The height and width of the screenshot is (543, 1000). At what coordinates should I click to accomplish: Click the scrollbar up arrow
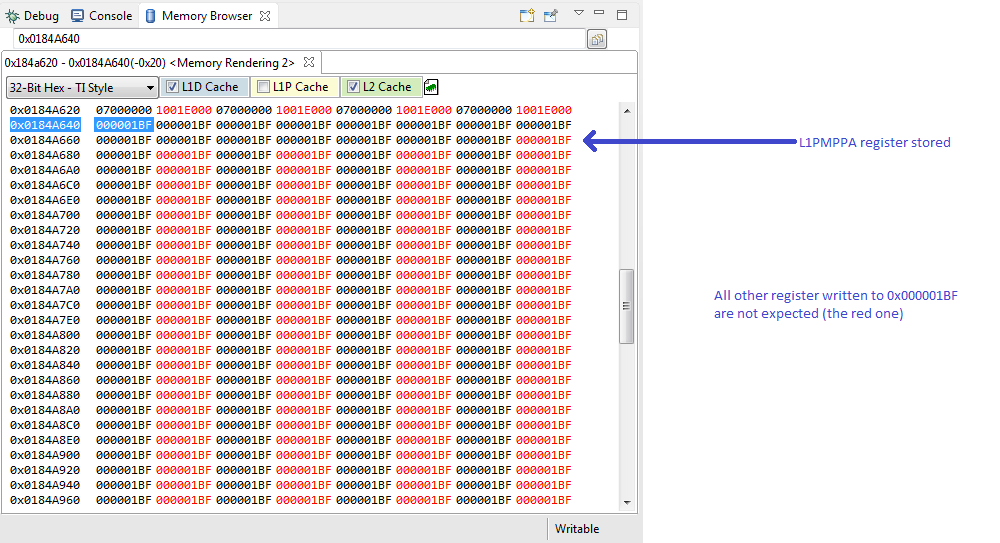(x=627, y=110)
